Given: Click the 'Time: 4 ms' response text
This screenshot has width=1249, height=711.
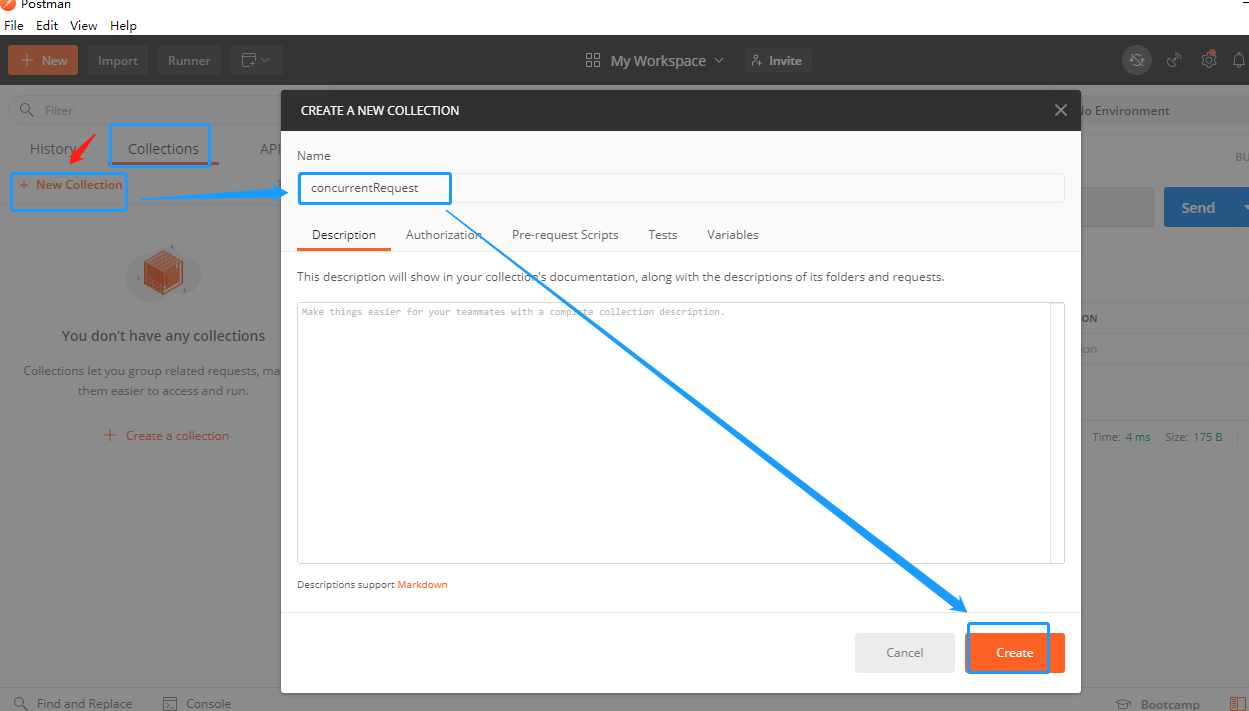Looking at the screenshot, I should [x=1121, y=437].
